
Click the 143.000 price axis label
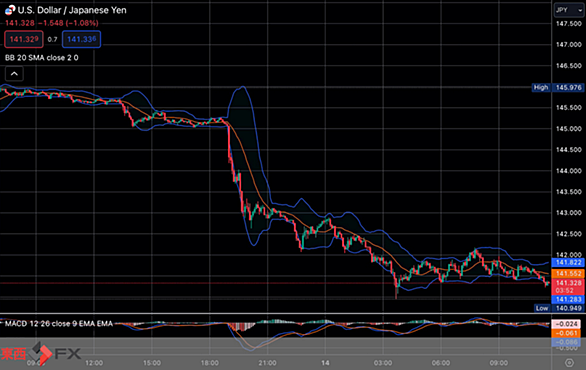point(569,213)
